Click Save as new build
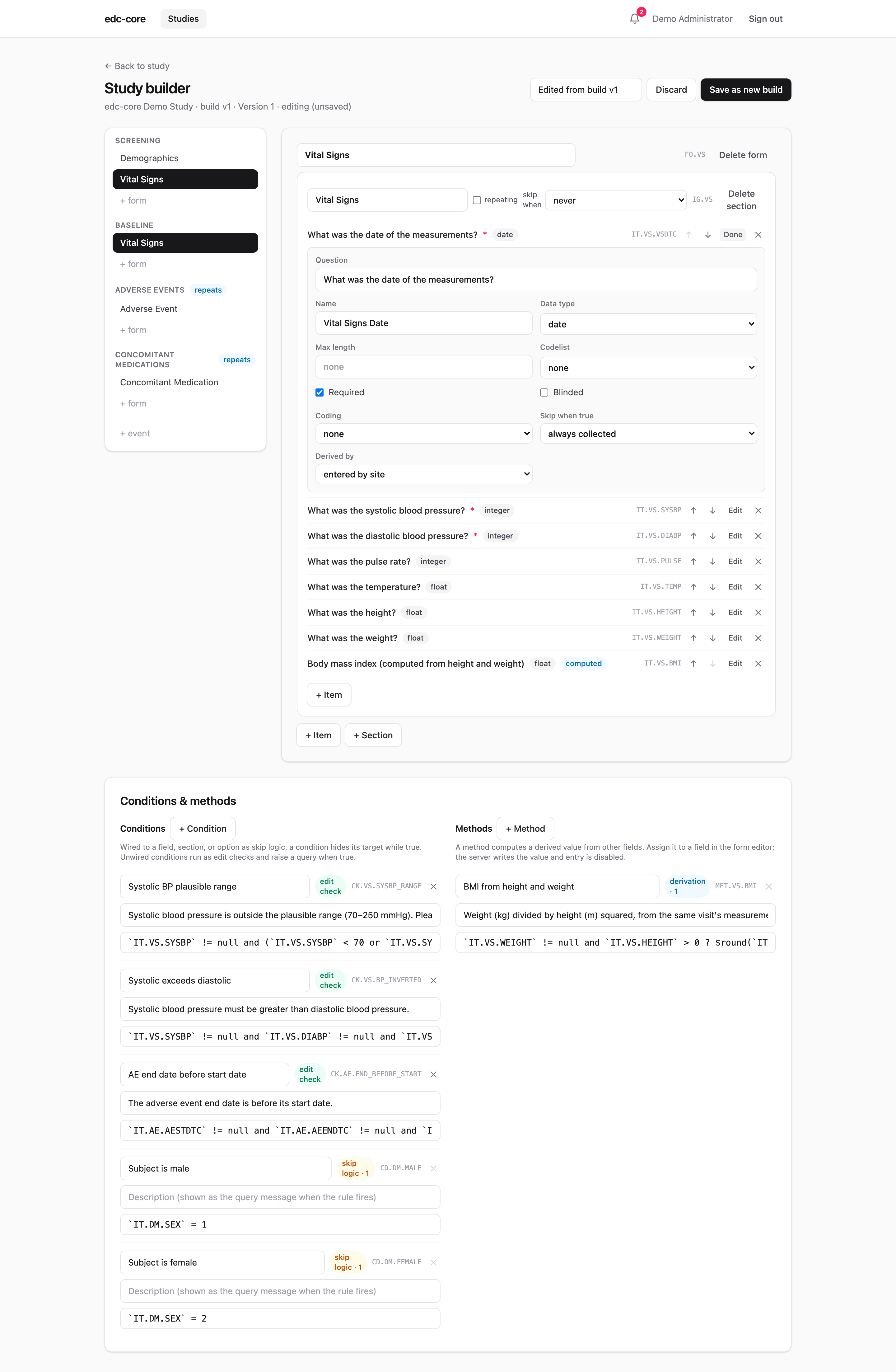 (x=746, y=89)
